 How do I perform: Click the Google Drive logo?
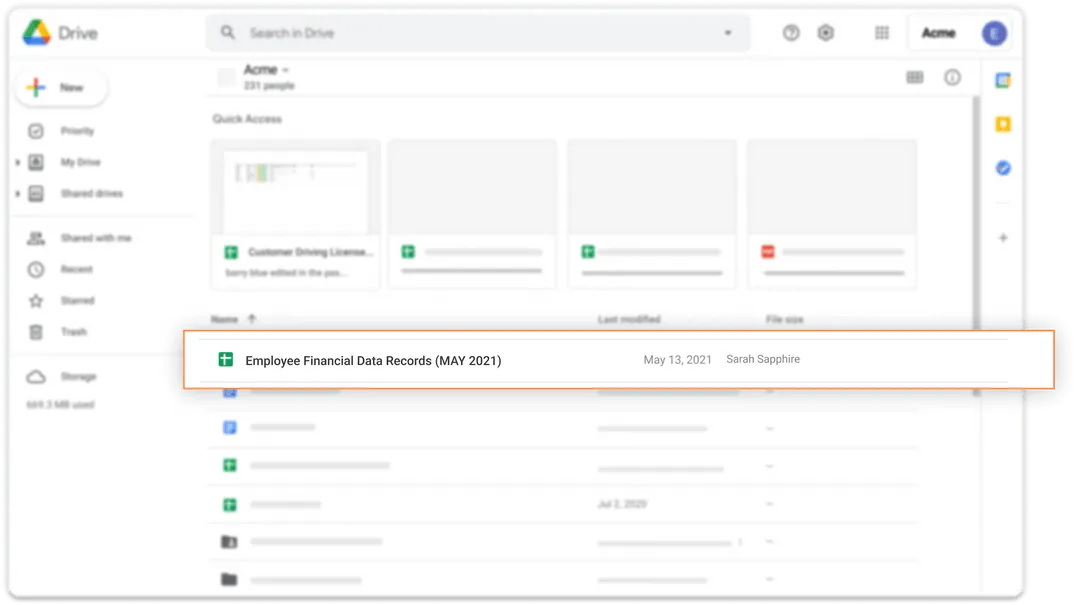tap(36, 32)
